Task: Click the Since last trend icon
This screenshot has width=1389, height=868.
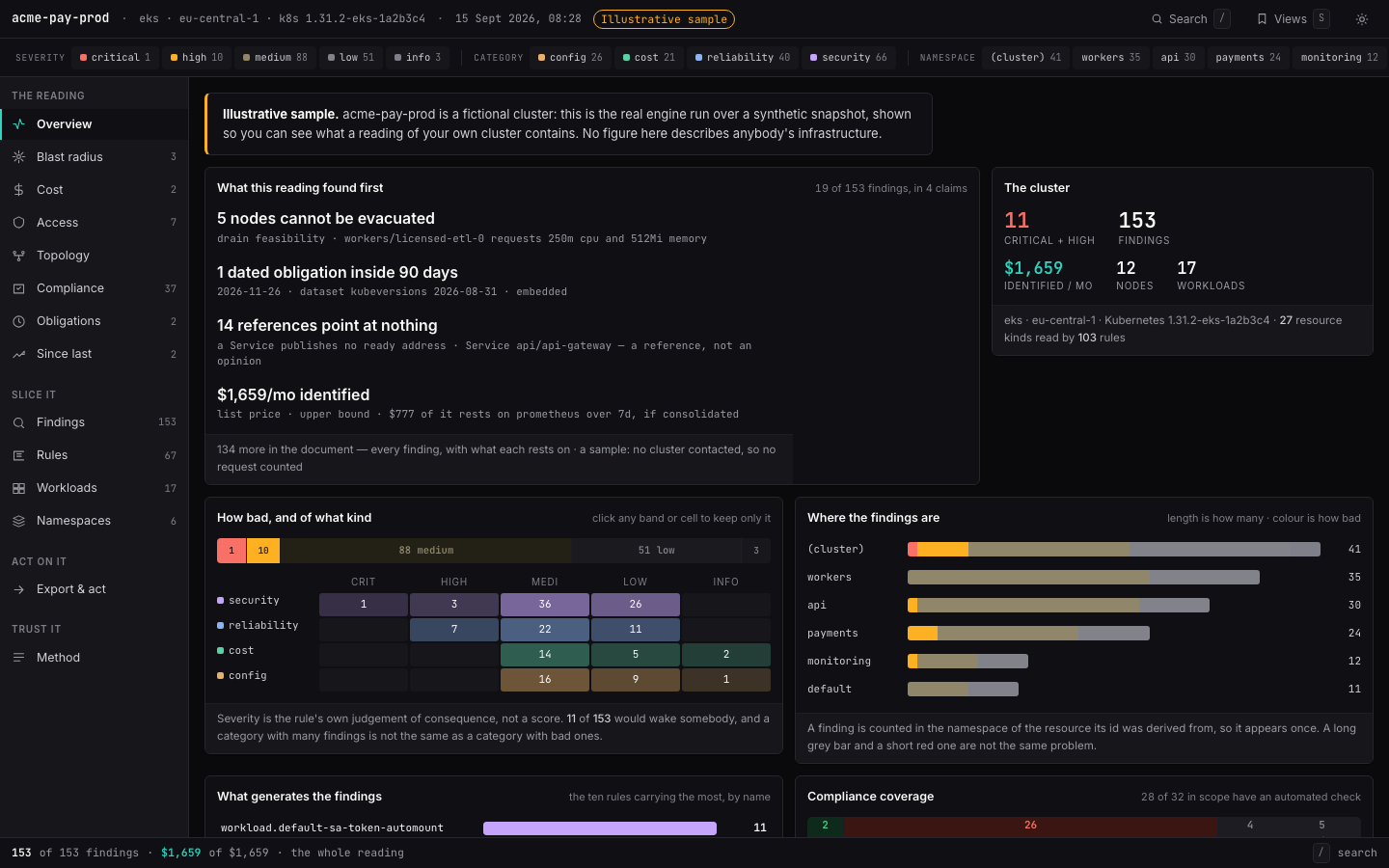Action: coord(18,354)
